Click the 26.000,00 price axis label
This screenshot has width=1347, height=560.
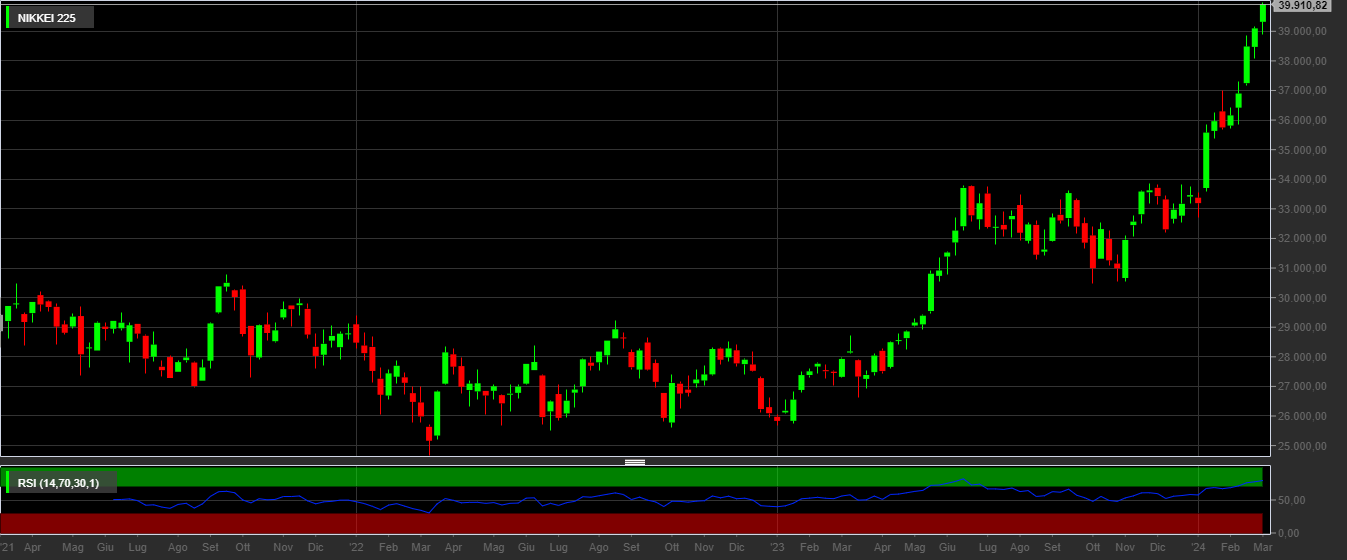(1302, 416)
